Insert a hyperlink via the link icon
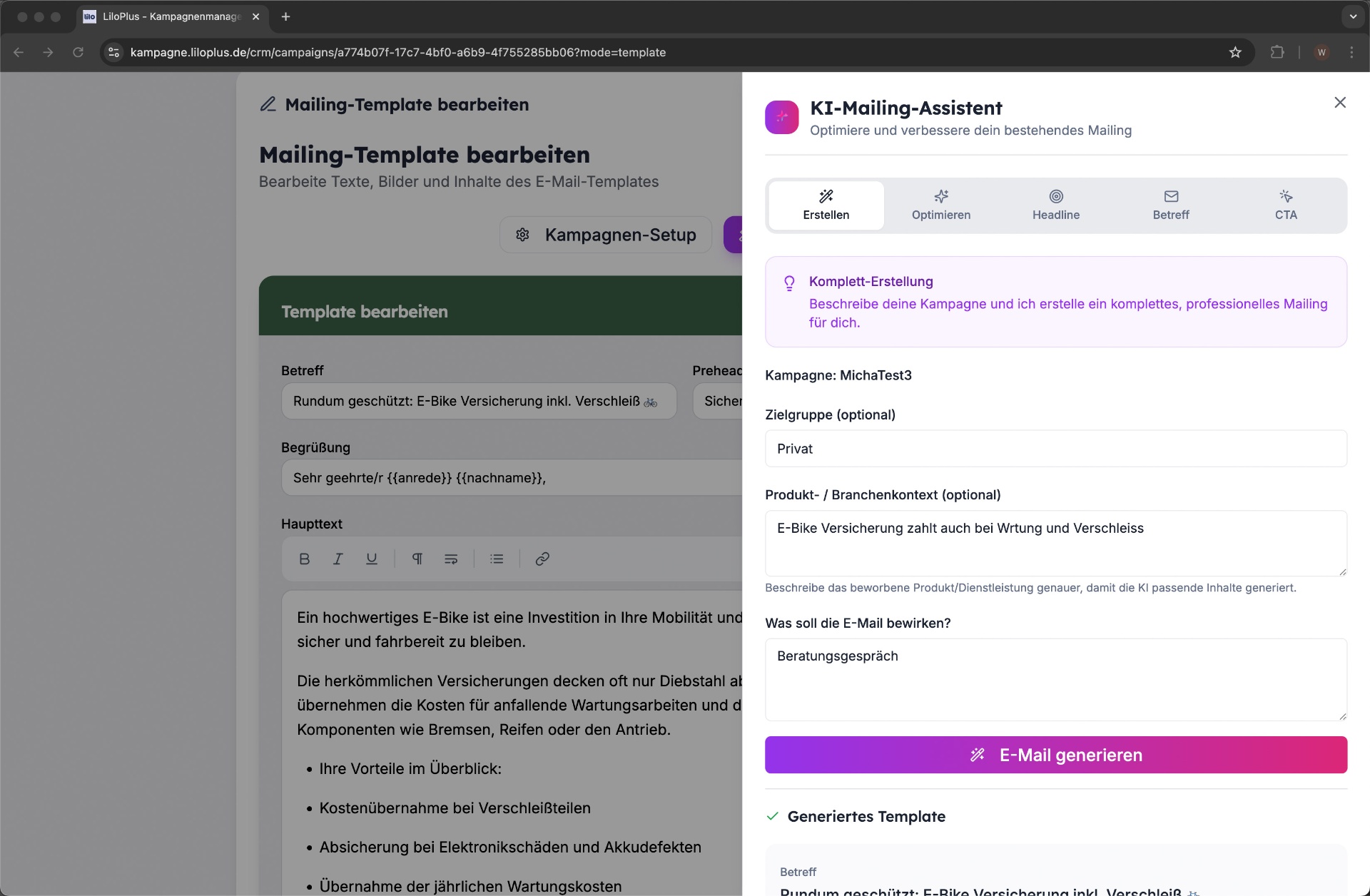The width and height of the screenshot is (1370, 896). point(542,559)
